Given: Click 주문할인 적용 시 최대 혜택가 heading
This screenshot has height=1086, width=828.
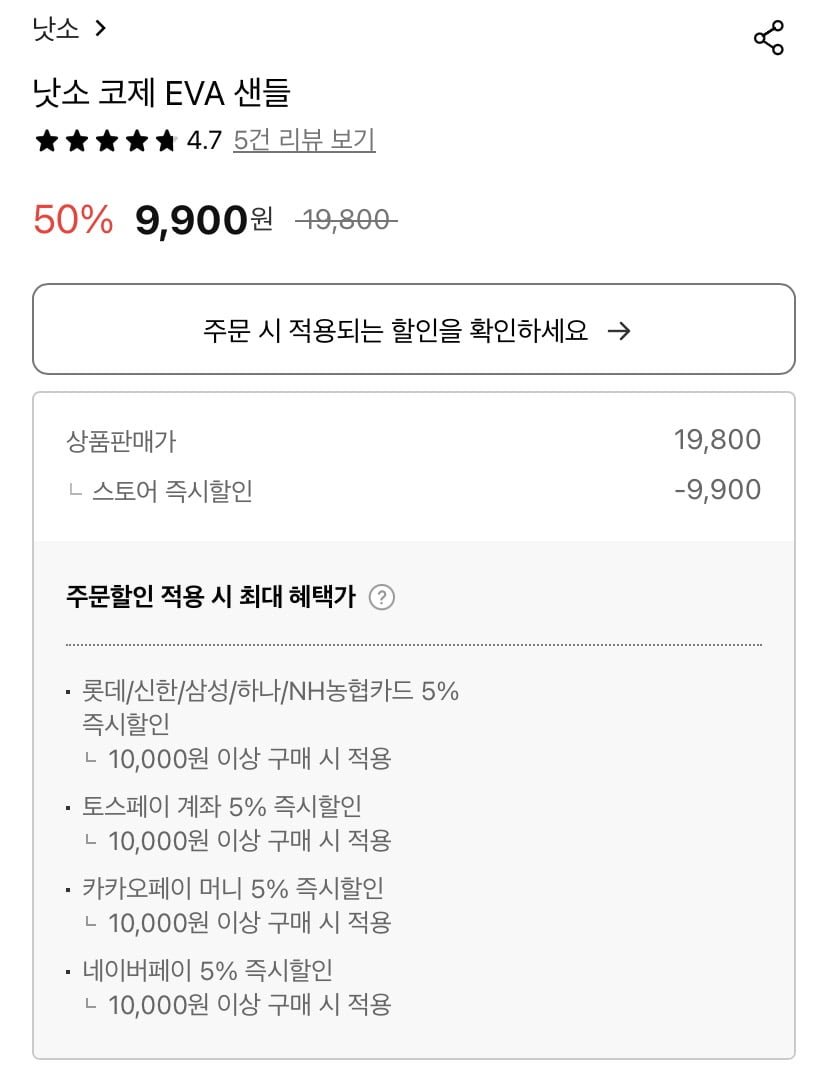Looking at the screenshot, I should (x=211, y=598).
